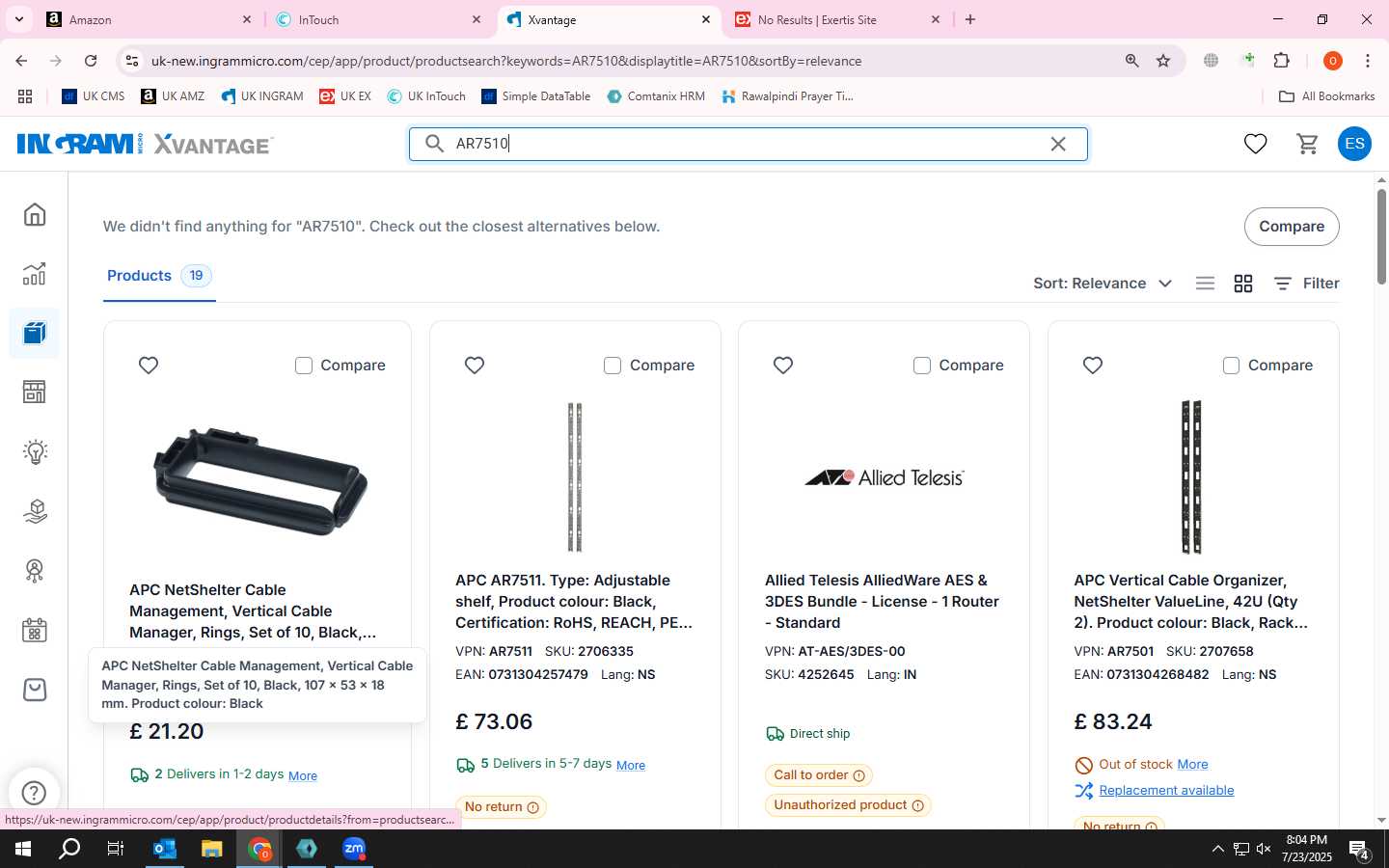Click More link next to Delivers in 1-2 days

(303, 775)
